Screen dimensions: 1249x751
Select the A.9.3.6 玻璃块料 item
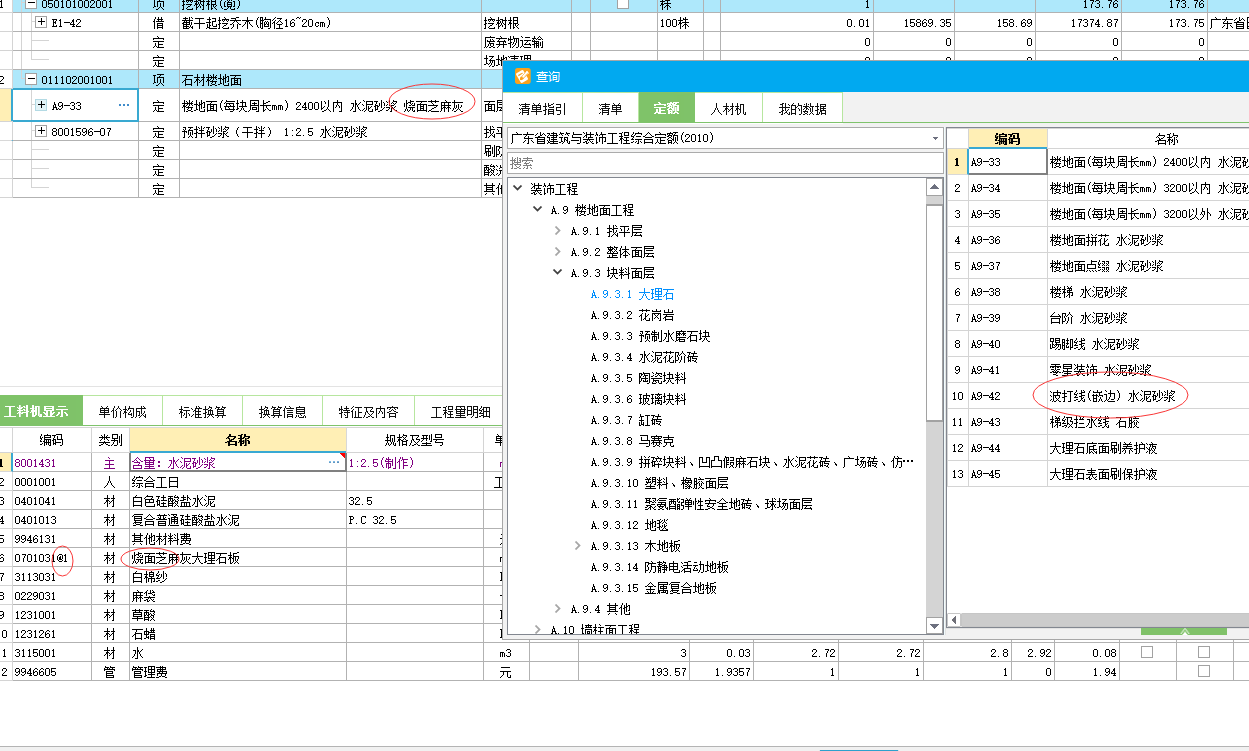(638, 399)
